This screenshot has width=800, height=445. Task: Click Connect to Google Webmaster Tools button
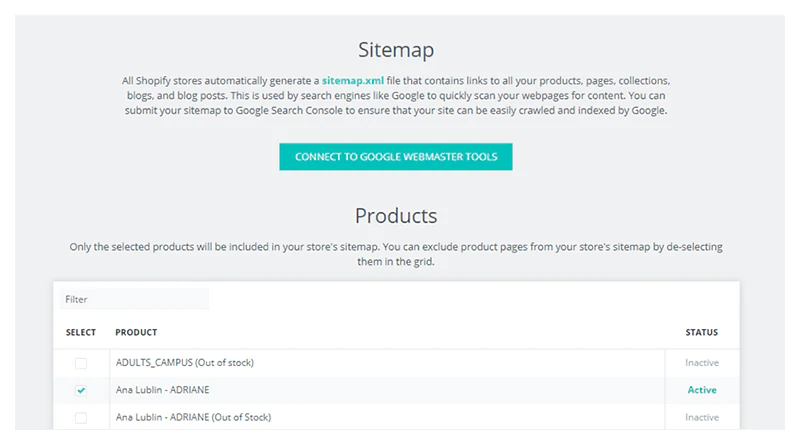(396, 156)
